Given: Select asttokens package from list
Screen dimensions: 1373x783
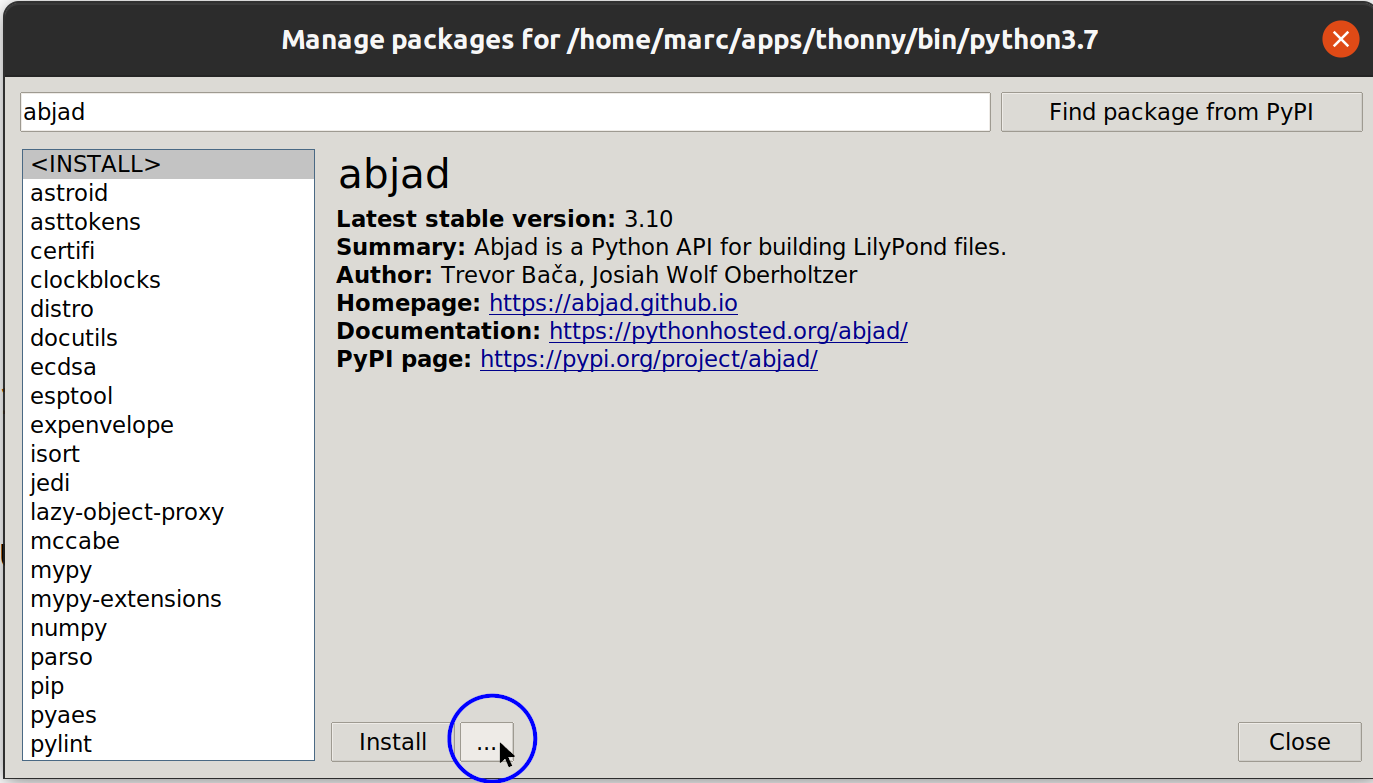Looking at the screenshot, I should point(85,222).
